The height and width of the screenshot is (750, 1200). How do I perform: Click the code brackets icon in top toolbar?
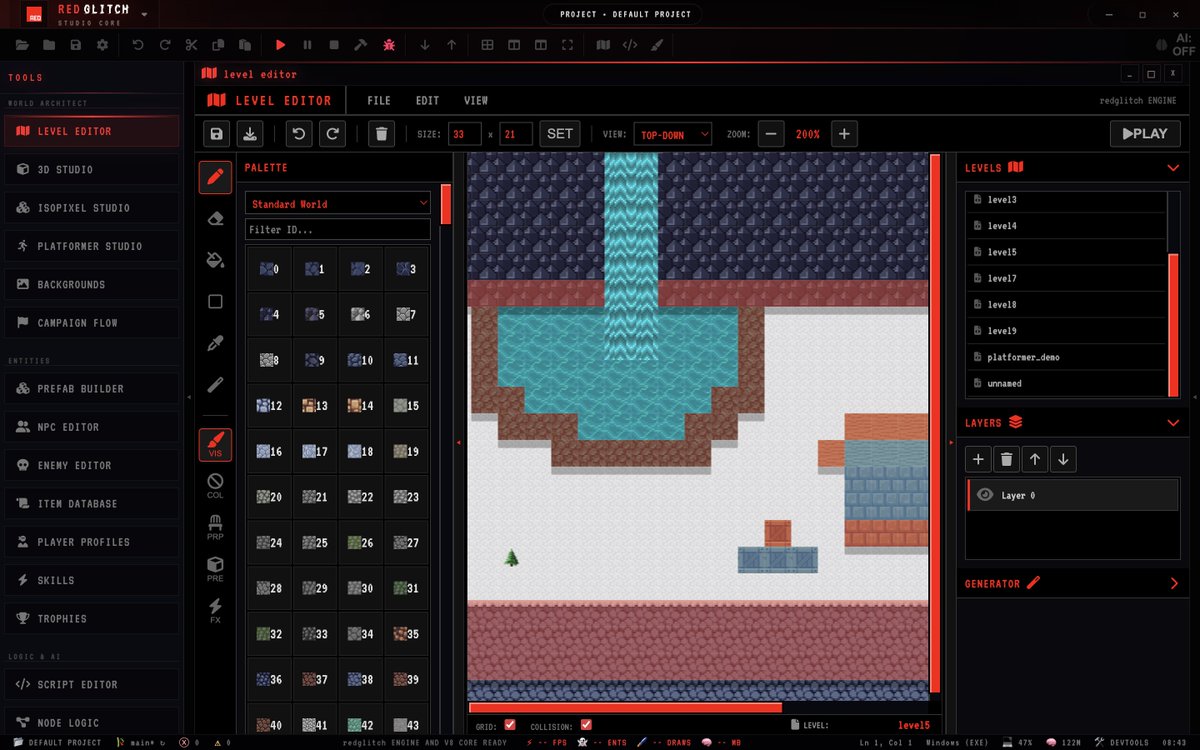(x=630, y=45)
